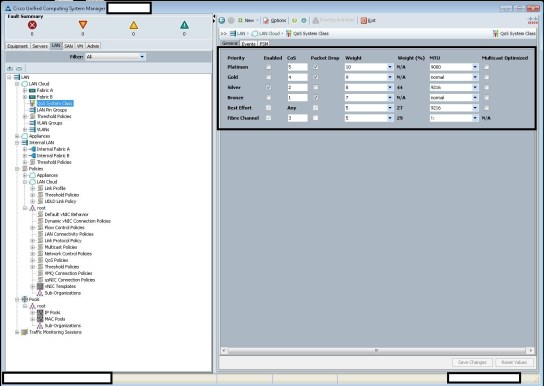Viewport: 544px width, 386px height.
Task: Click the grey Forward navigation circle
Action: (x=231, y=20)
